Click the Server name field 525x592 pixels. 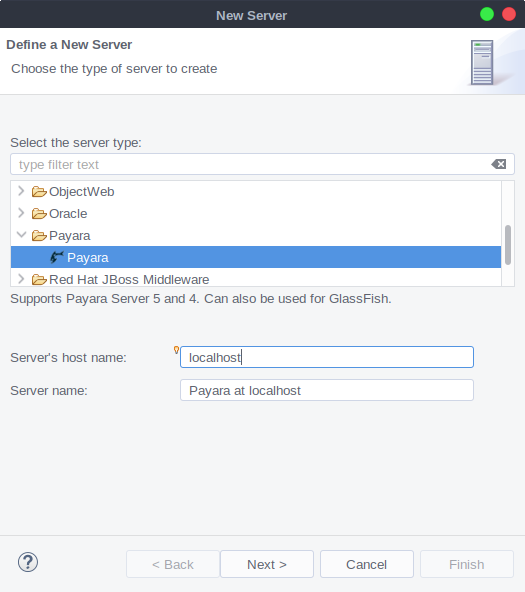click(x=327, y=390)
